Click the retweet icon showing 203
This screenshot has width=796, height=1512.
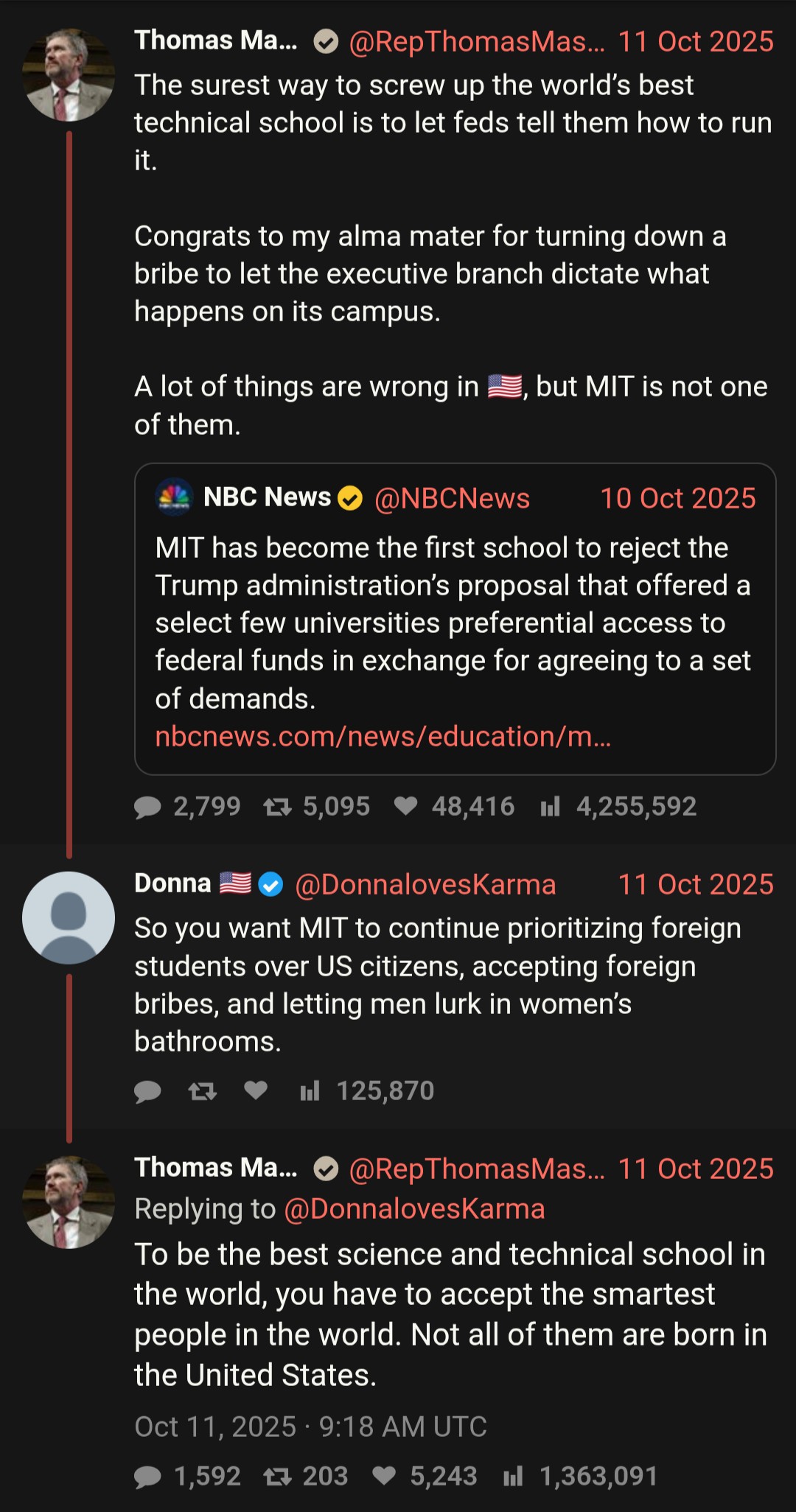coord(277,1477)
